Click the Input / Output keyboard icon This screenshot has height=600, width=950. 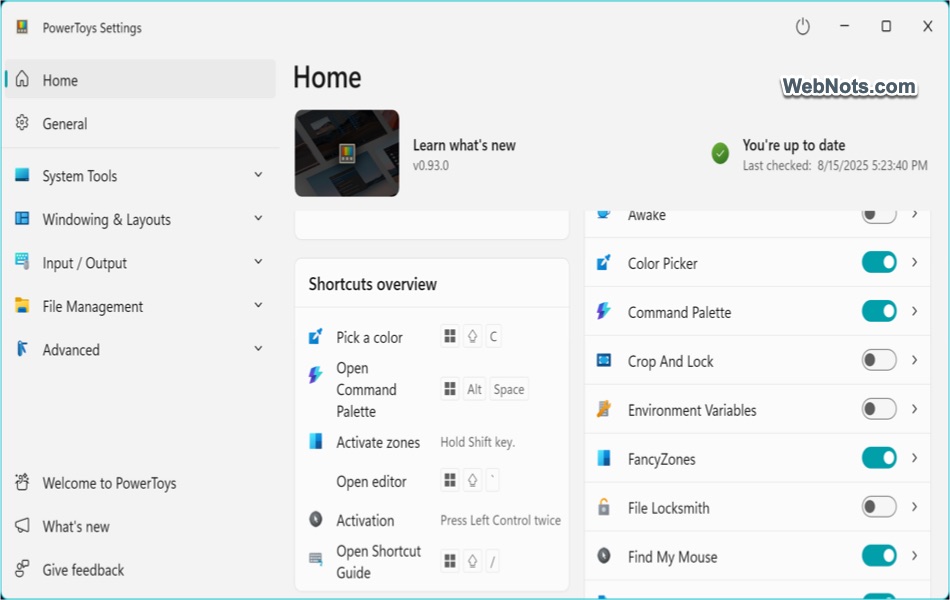pos(22,262)
